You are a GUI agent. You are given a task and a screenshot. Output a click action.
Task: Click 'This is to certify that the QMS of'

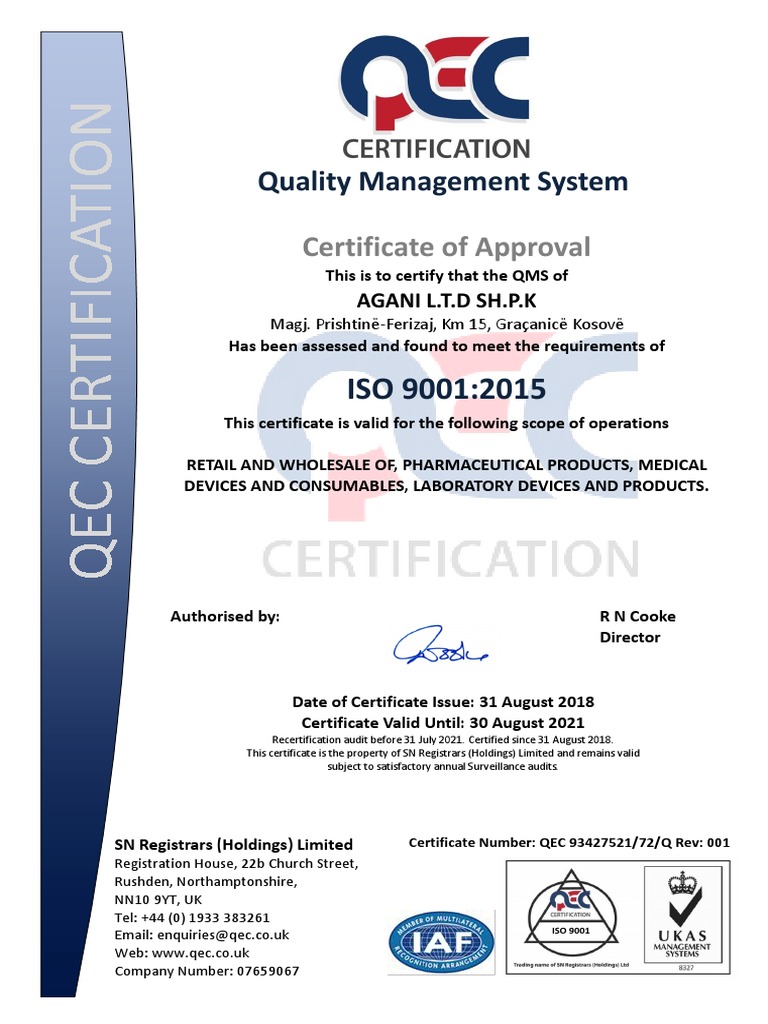[447, 276]
